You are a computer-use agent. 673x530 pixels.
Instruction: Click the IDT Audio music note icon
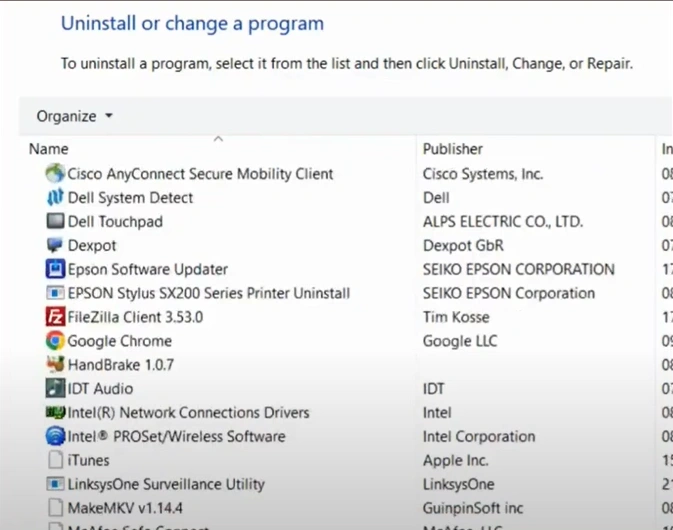pos(55,388)
